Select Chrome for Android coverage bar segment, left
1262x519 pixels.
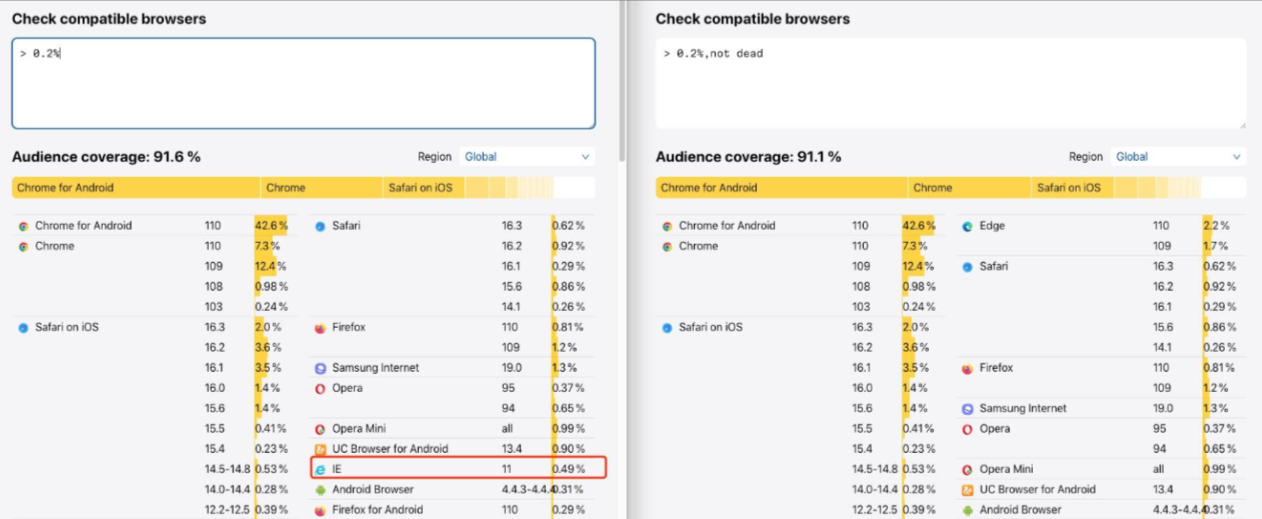tap(137, 188)
